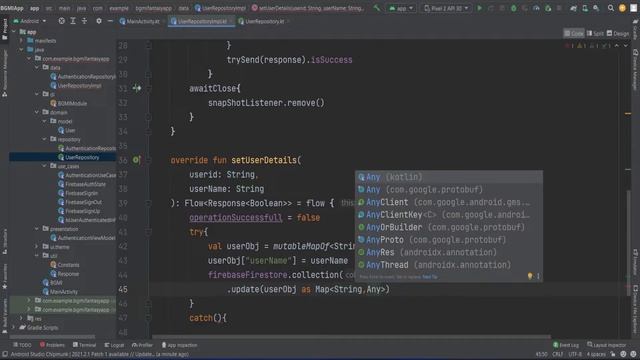The width and height of the screenshot is (640, 360).
Task: Go to next highlighted error arrow
Action: [625, 46]
